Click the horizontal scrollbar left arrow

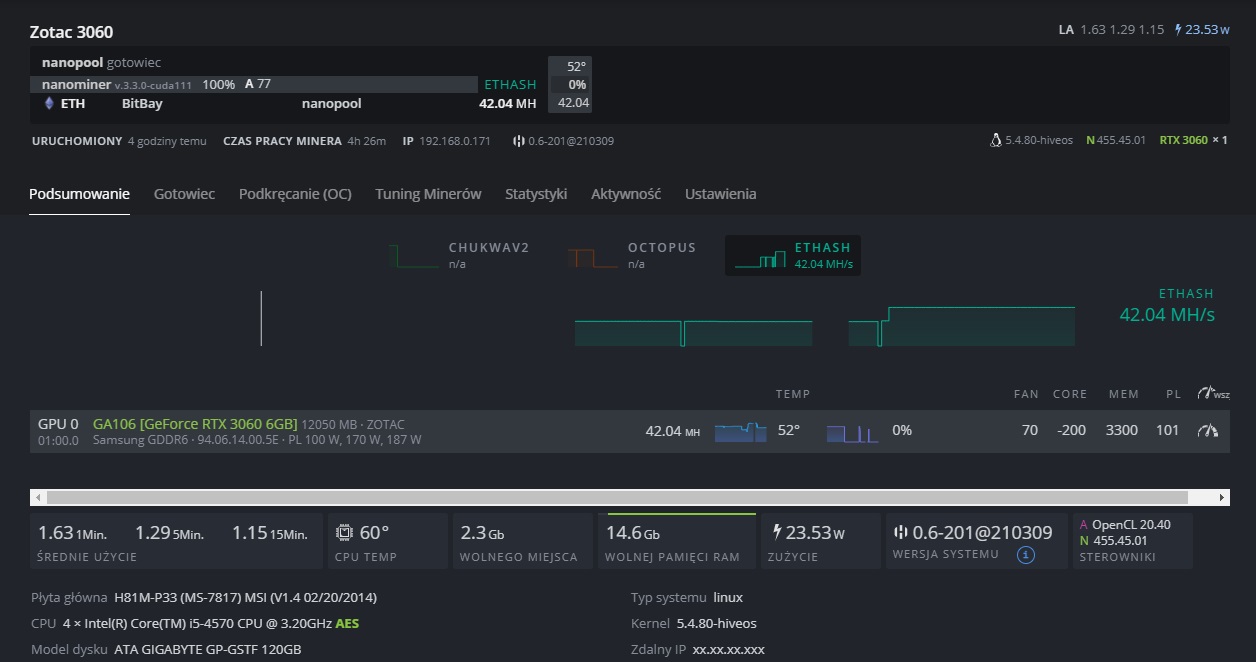[x=38, y=497]
